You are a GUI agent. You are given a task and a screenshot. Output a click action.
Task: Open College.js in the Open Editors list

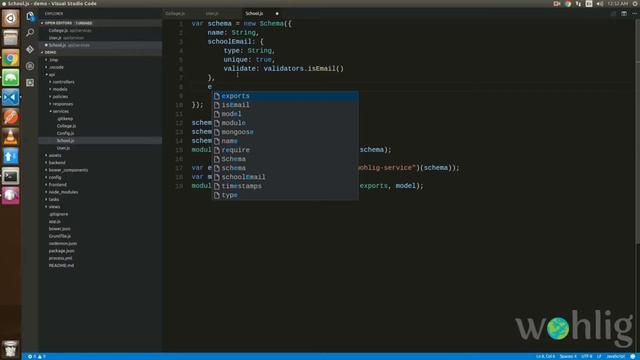click(100, 30)
